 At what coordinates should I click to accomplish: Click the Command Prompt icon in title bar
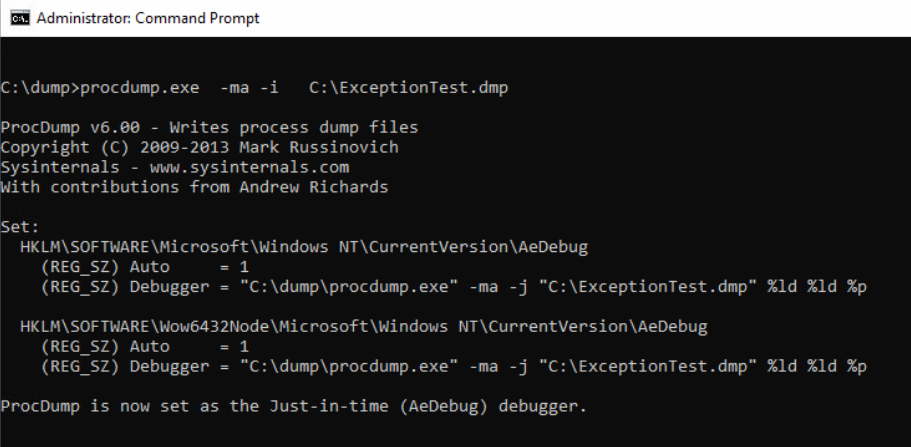[20, 18]
